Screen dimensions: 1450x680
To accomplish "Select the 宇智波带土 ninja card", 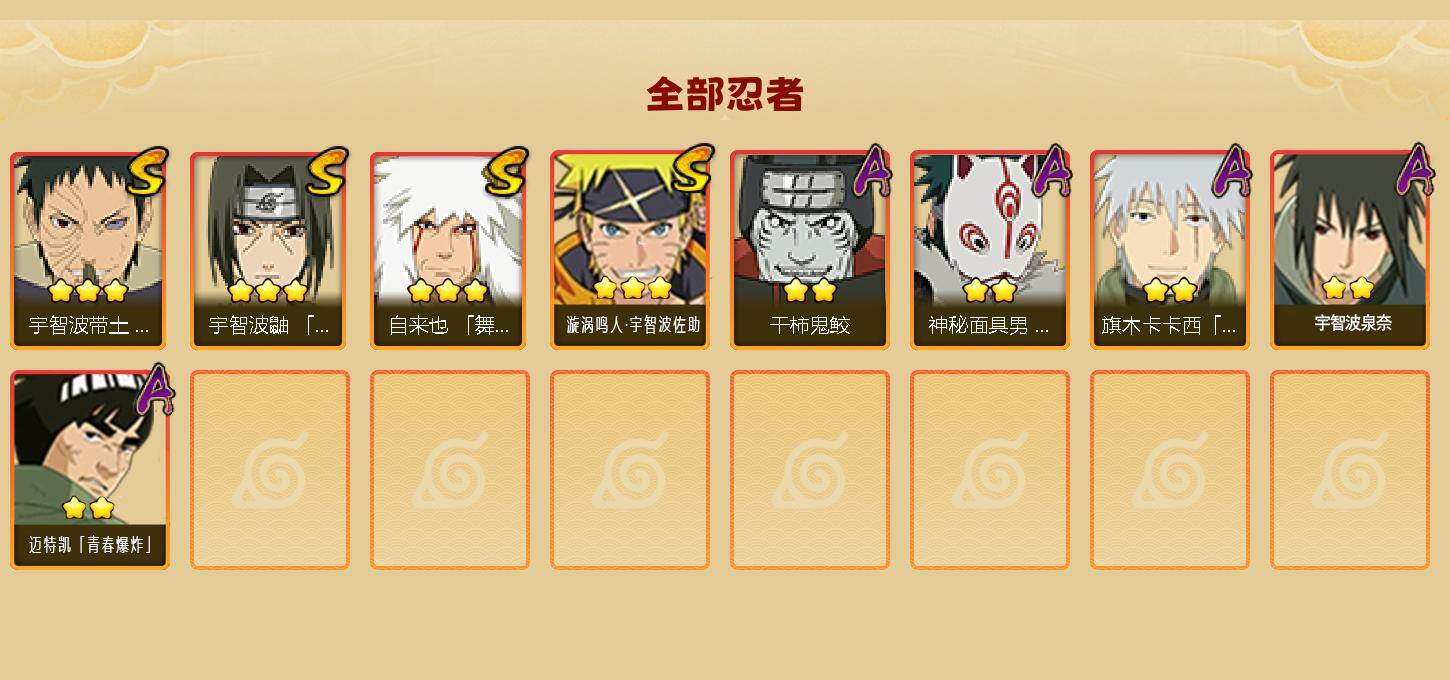I will tap(88, 250).
